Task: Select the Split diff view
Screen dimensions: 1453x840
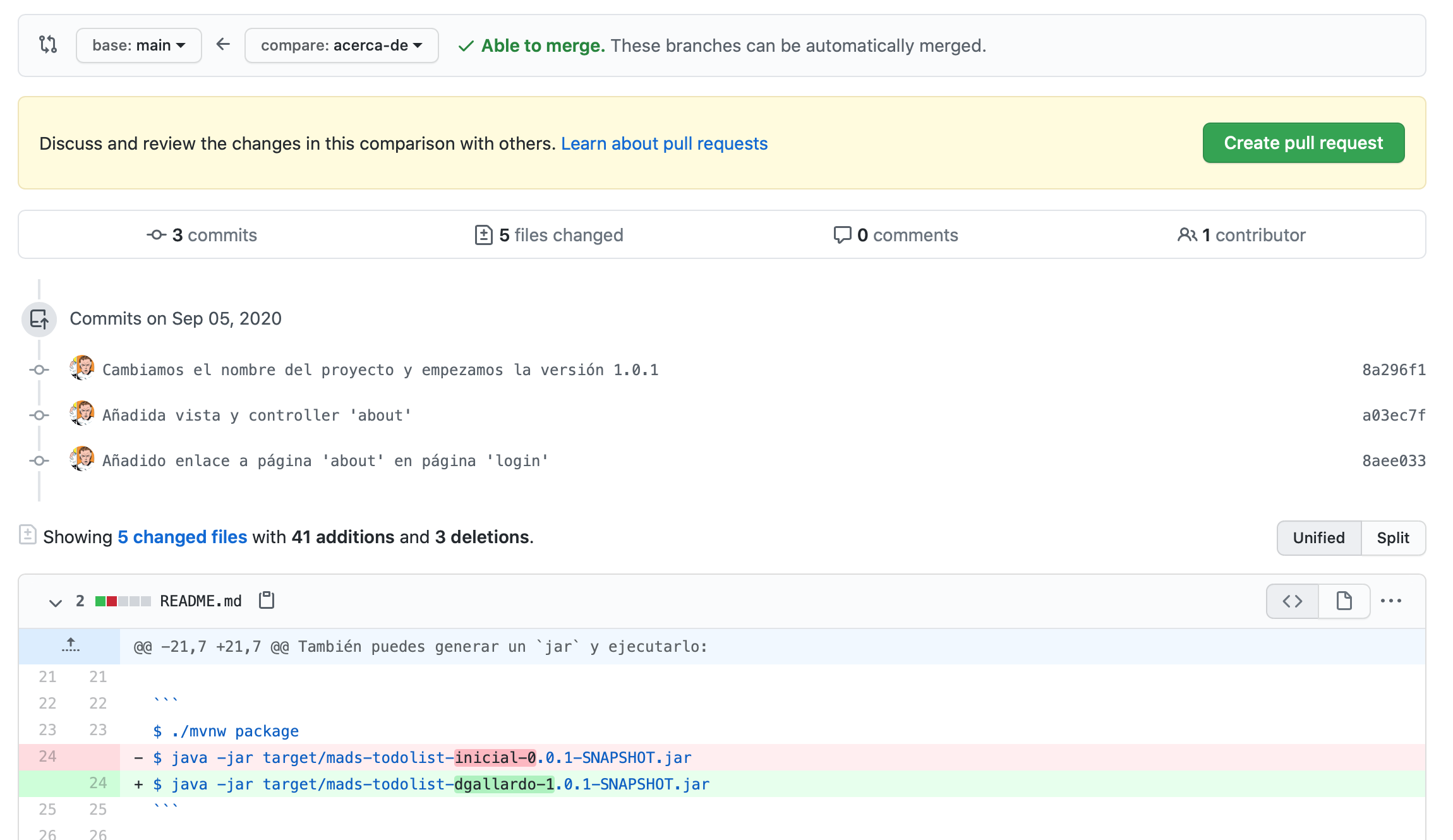Action: pyautogui.click(x=1393, y=538)
